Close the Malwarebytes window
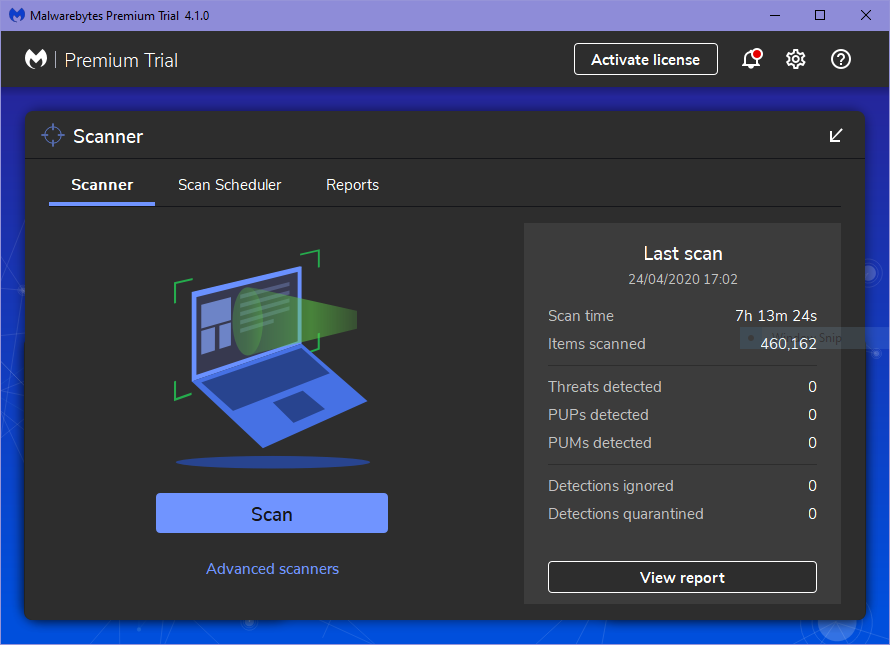890x645 pixels. pyautogui.click(x=866, y=15)
